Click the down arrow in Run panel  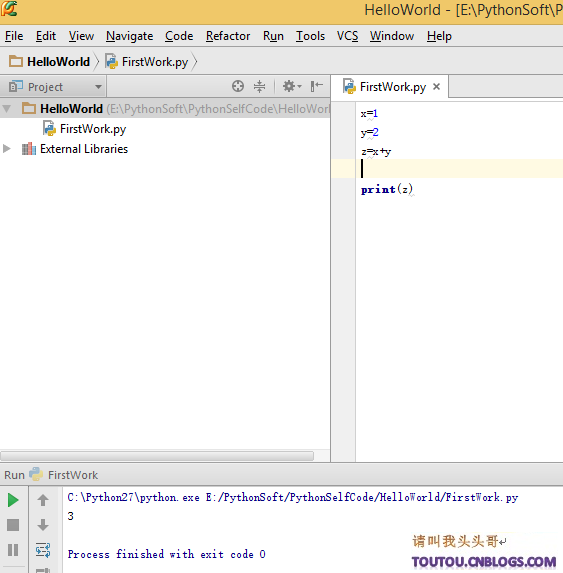(43, 525)
